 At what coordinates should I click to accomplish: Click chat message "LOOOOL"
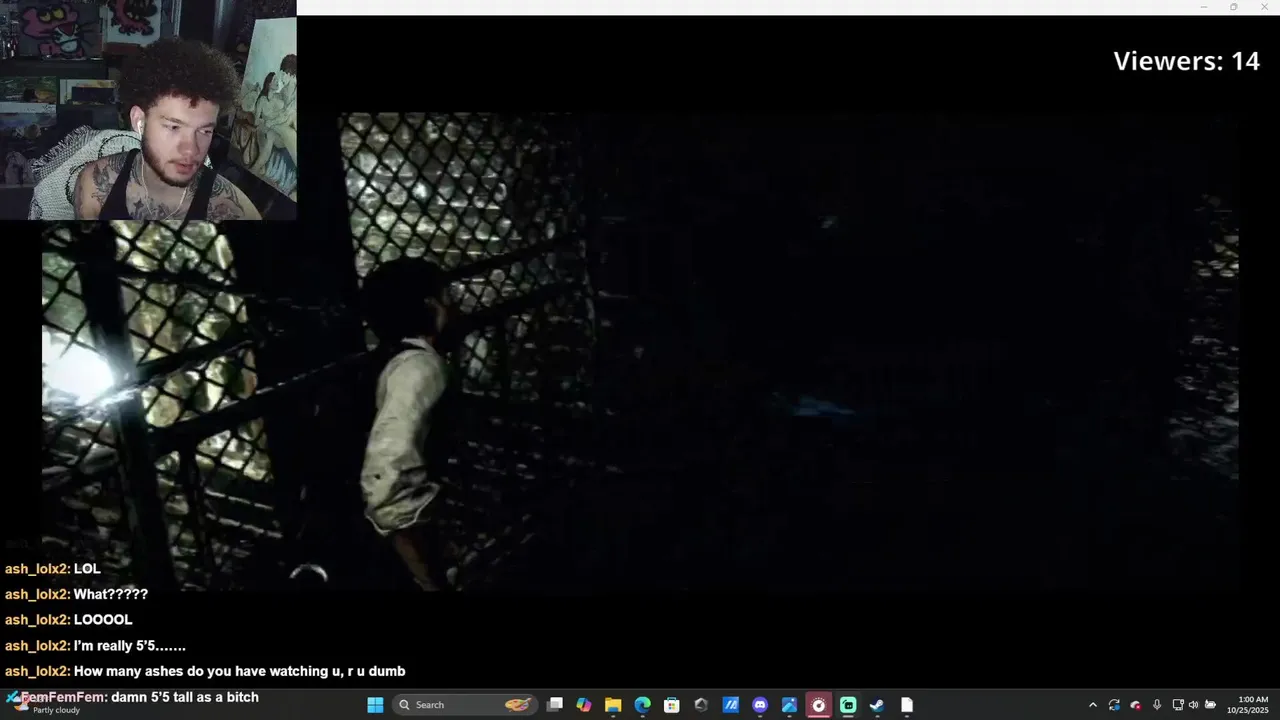coord(103,620)
